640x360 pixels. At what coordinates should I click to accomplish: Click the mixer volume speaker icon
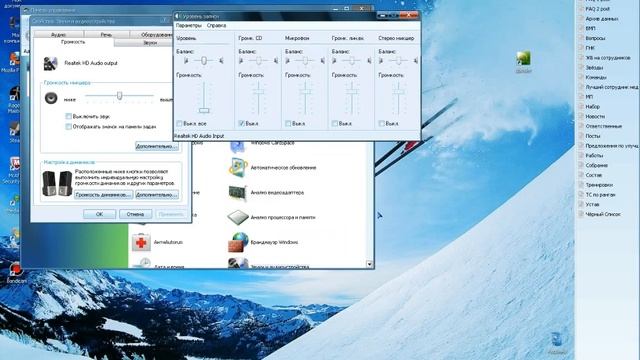point(51,98)
